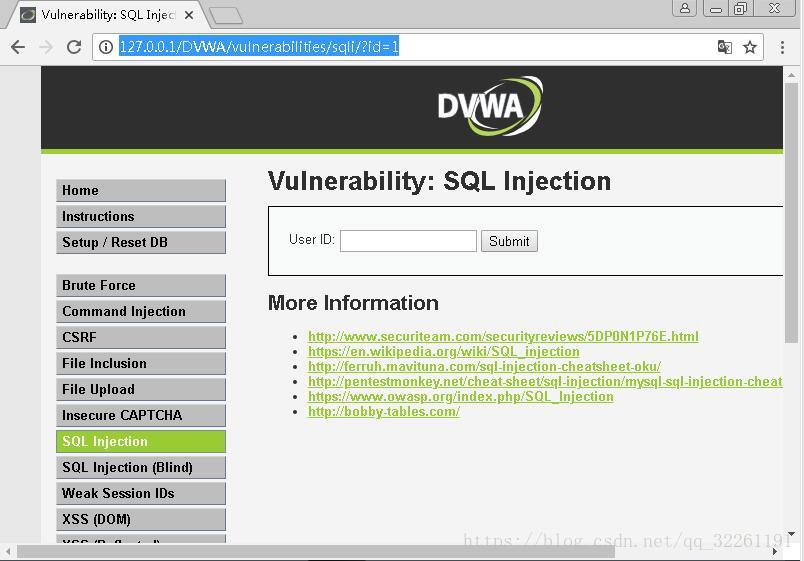View site info icon in address bar

[x=106, y=47]
